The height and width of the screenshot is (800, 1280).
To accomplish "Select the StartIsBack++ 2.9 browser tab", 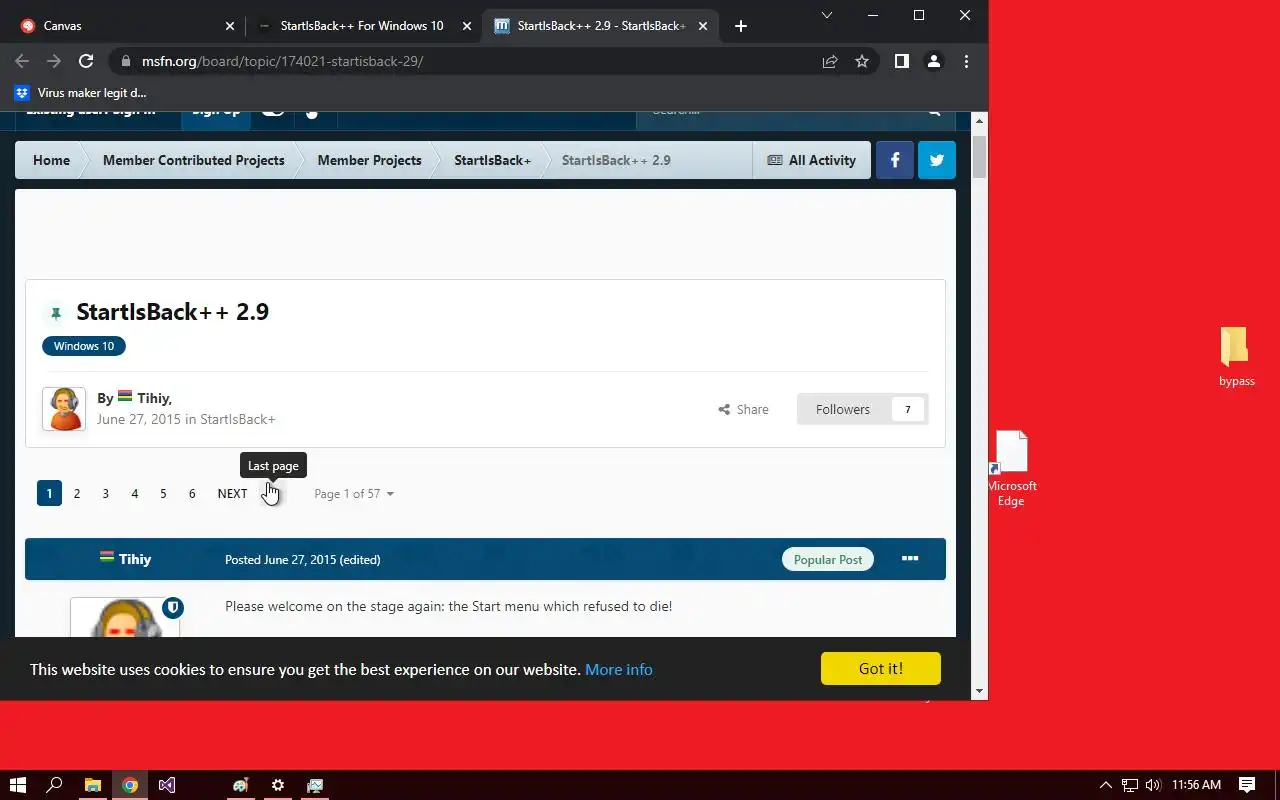I will [x=600, y=26].
